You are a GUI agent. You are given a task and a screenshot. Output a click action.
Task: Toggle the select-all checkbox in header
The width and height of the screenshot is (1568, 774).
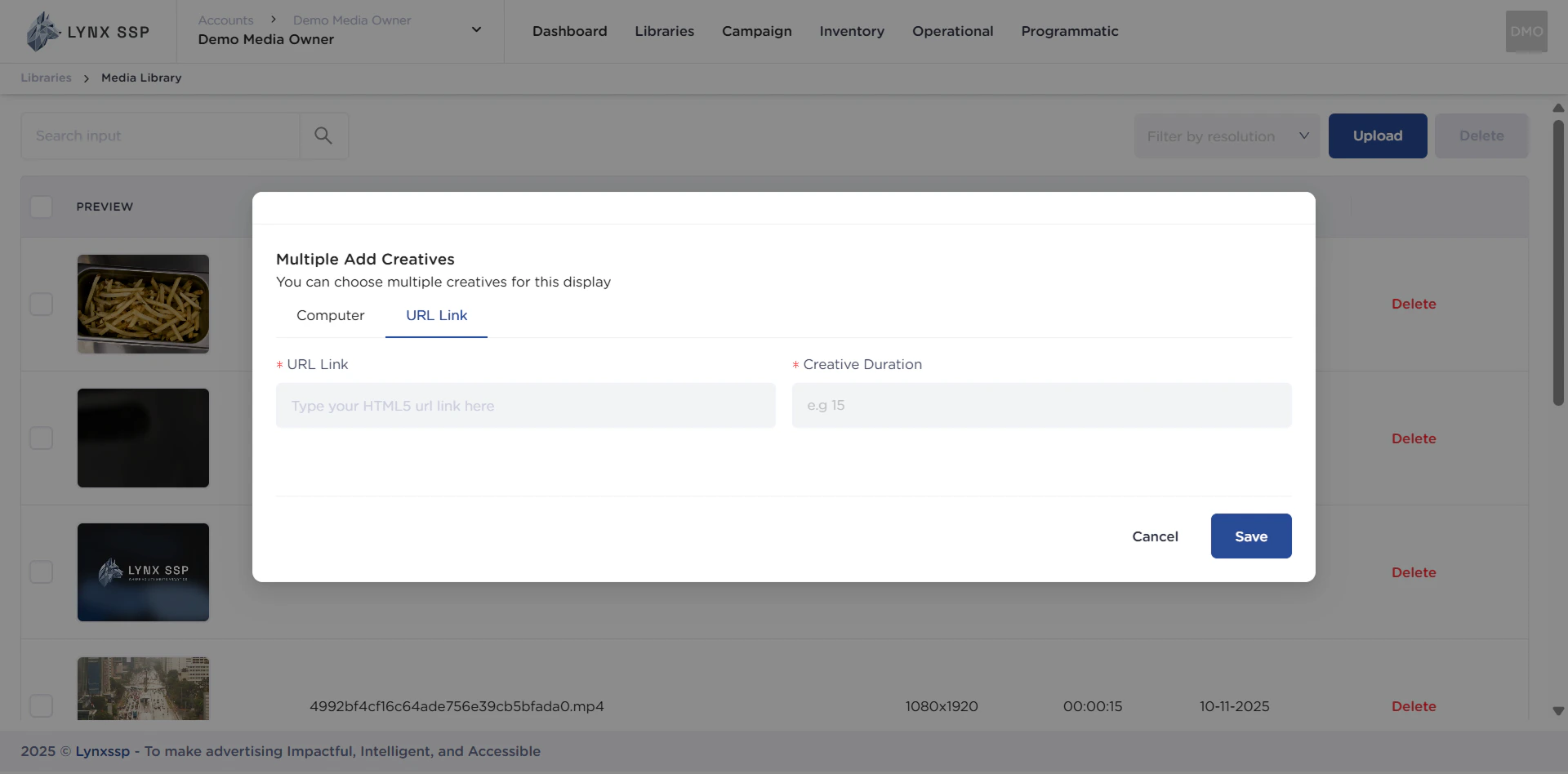tap(41, 207)
